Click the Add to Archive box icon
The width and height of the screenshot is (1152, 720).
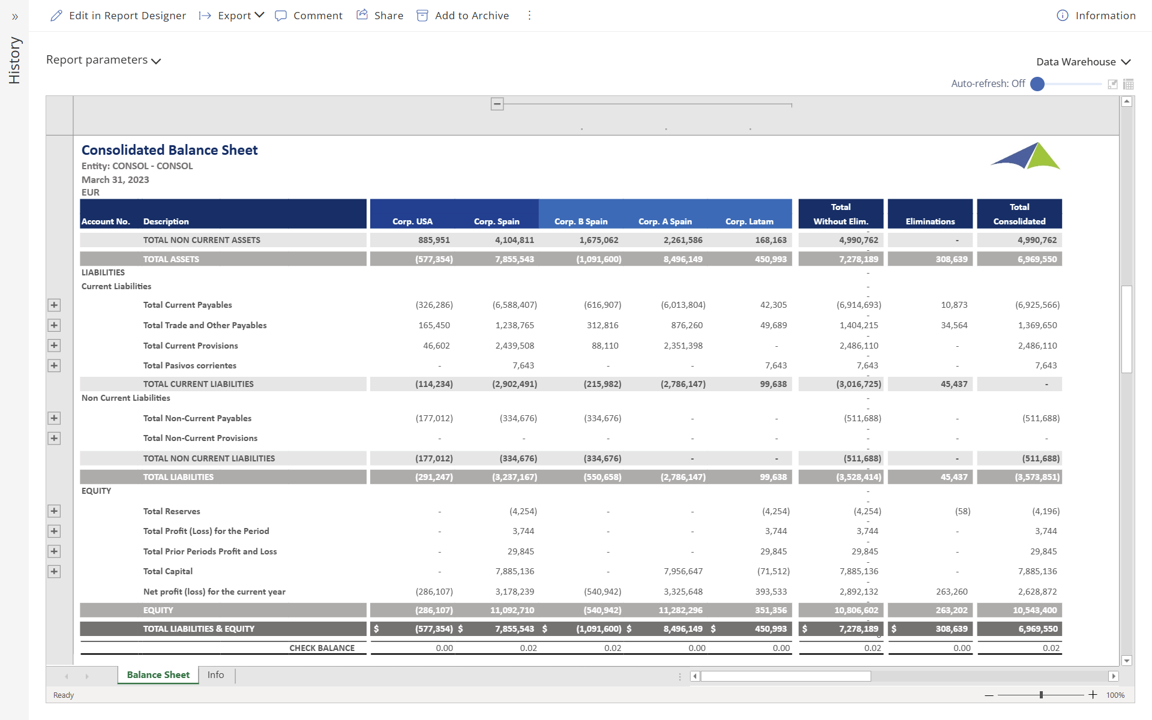coord(422,16)
